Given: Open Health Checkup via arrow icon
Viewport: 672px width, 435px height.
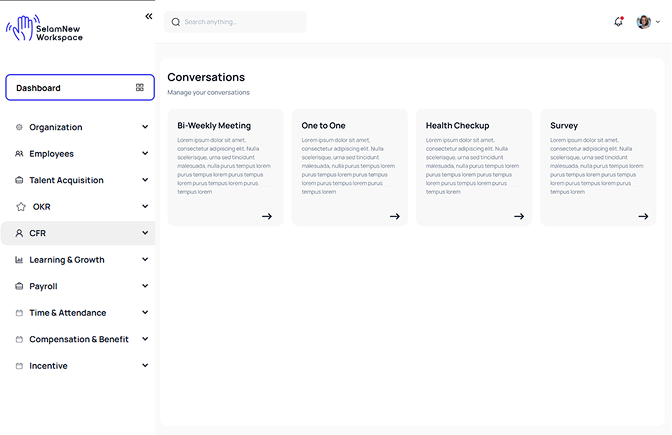Looking at the screenshot, I should [519, 216].
